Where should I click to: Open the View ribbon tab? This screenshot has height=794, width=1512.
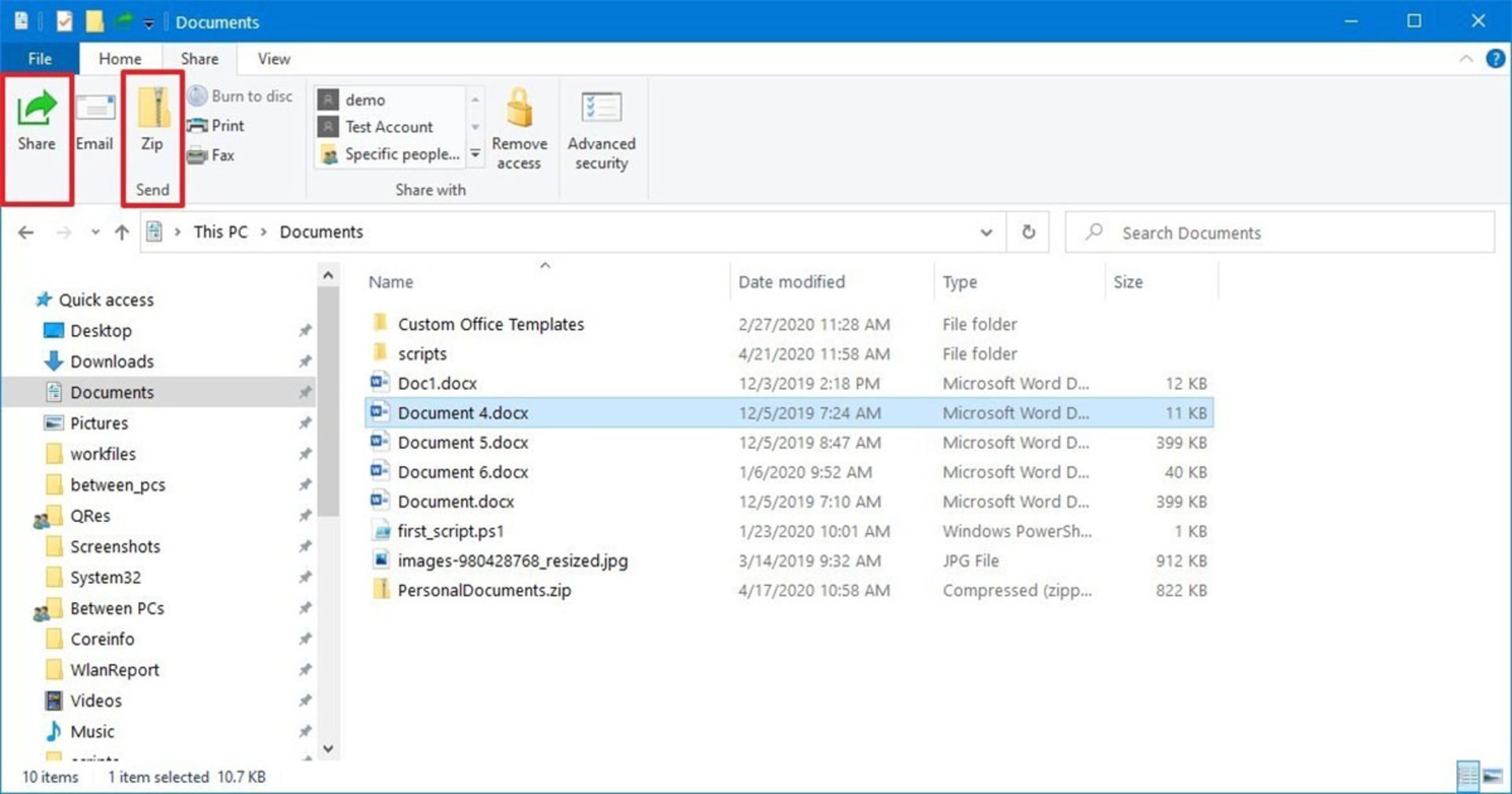pyautogui.click(x=273, y=59)
